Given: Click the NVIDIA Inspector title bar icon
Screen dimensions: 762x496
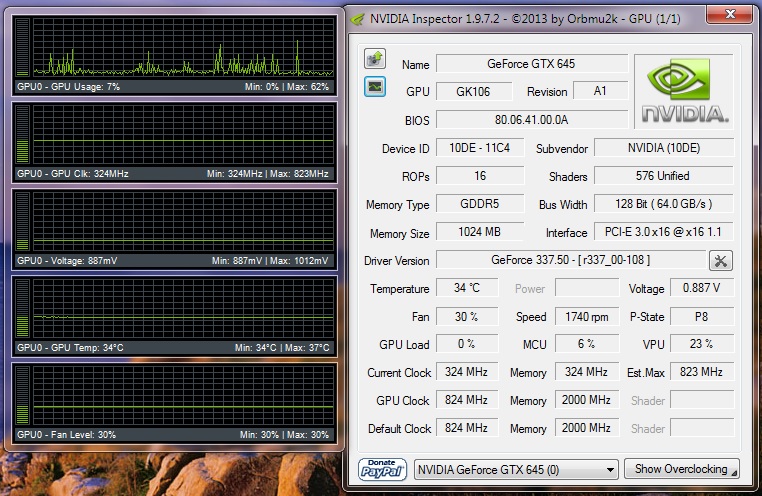Looking at the screenshot, I should [x=358, y=19].
